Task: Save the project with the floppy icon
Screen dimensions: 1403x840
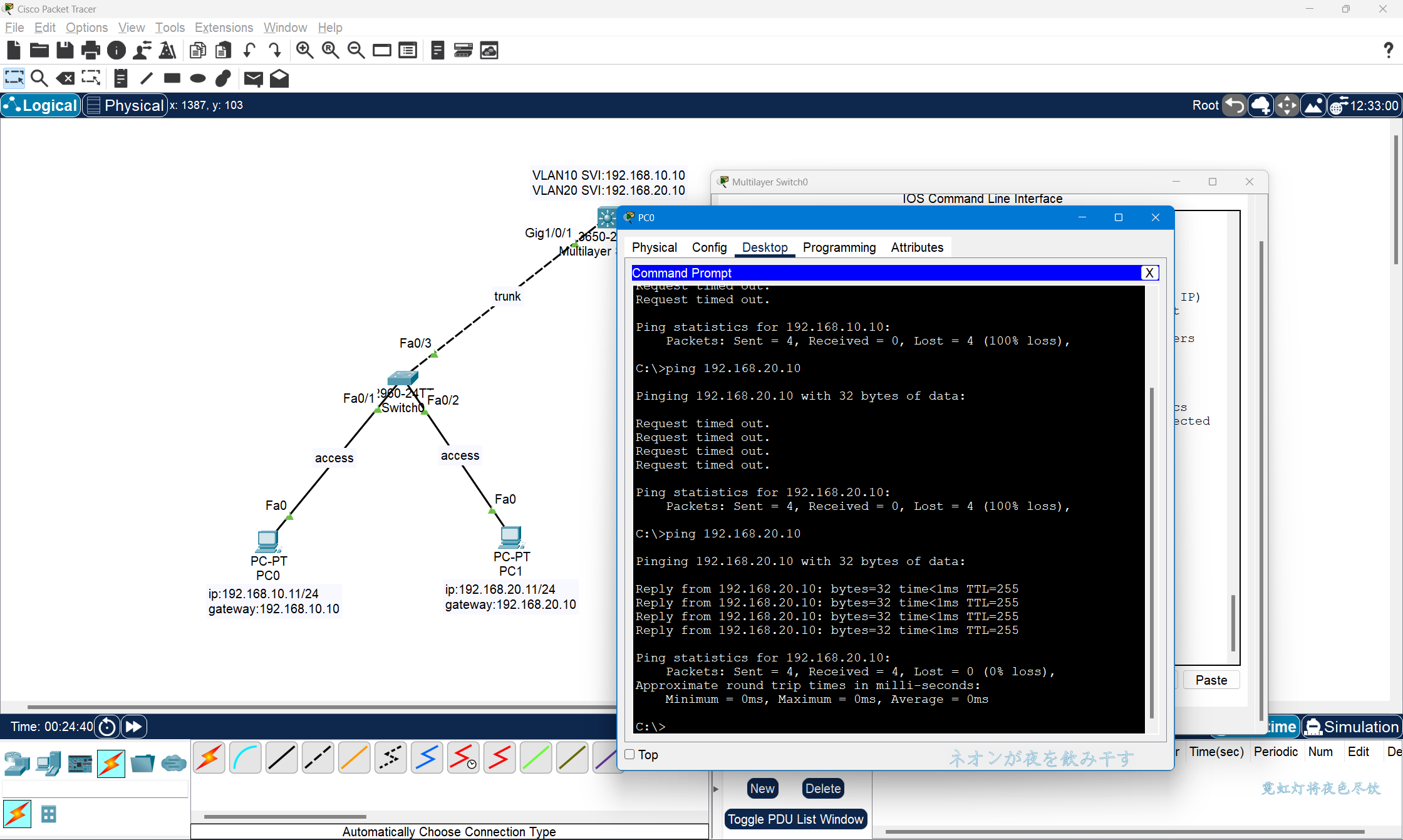Action: 65,50
